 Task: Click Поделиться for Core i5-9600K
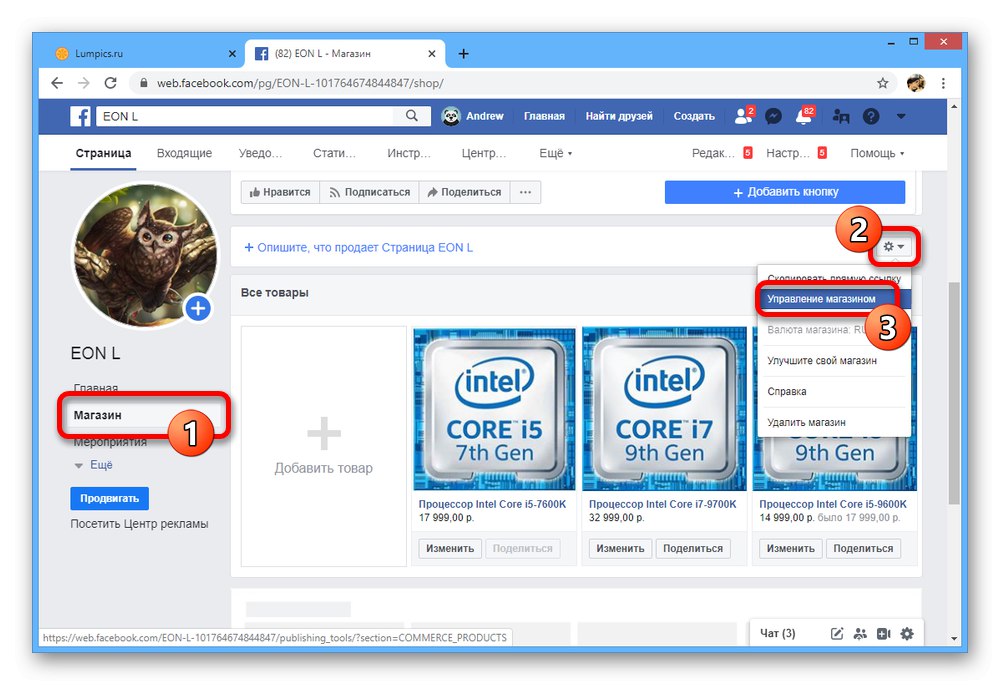click(x=864, y=549)
